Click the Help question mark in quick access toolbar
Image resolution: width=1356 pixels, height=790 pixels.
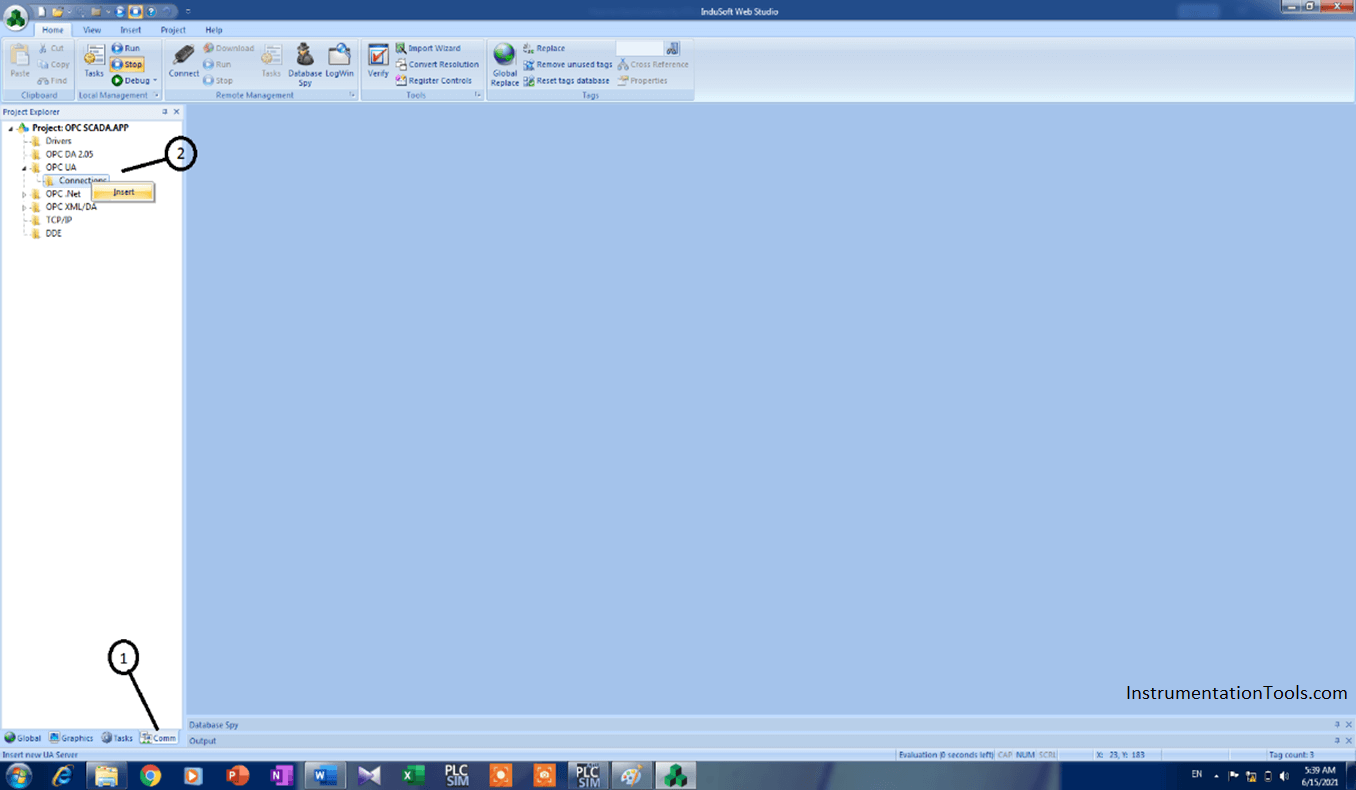pyautogui.click(x=150, y=11)
